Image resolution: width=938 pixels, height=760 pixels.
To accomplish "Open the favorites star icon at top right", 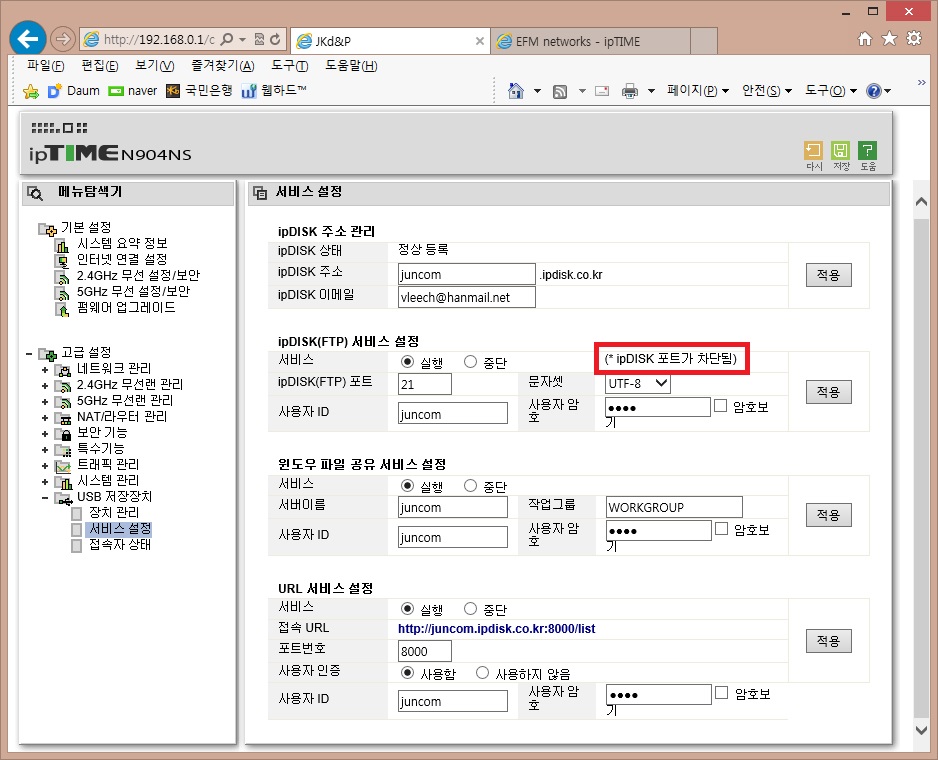I will (x=890, y=39).
